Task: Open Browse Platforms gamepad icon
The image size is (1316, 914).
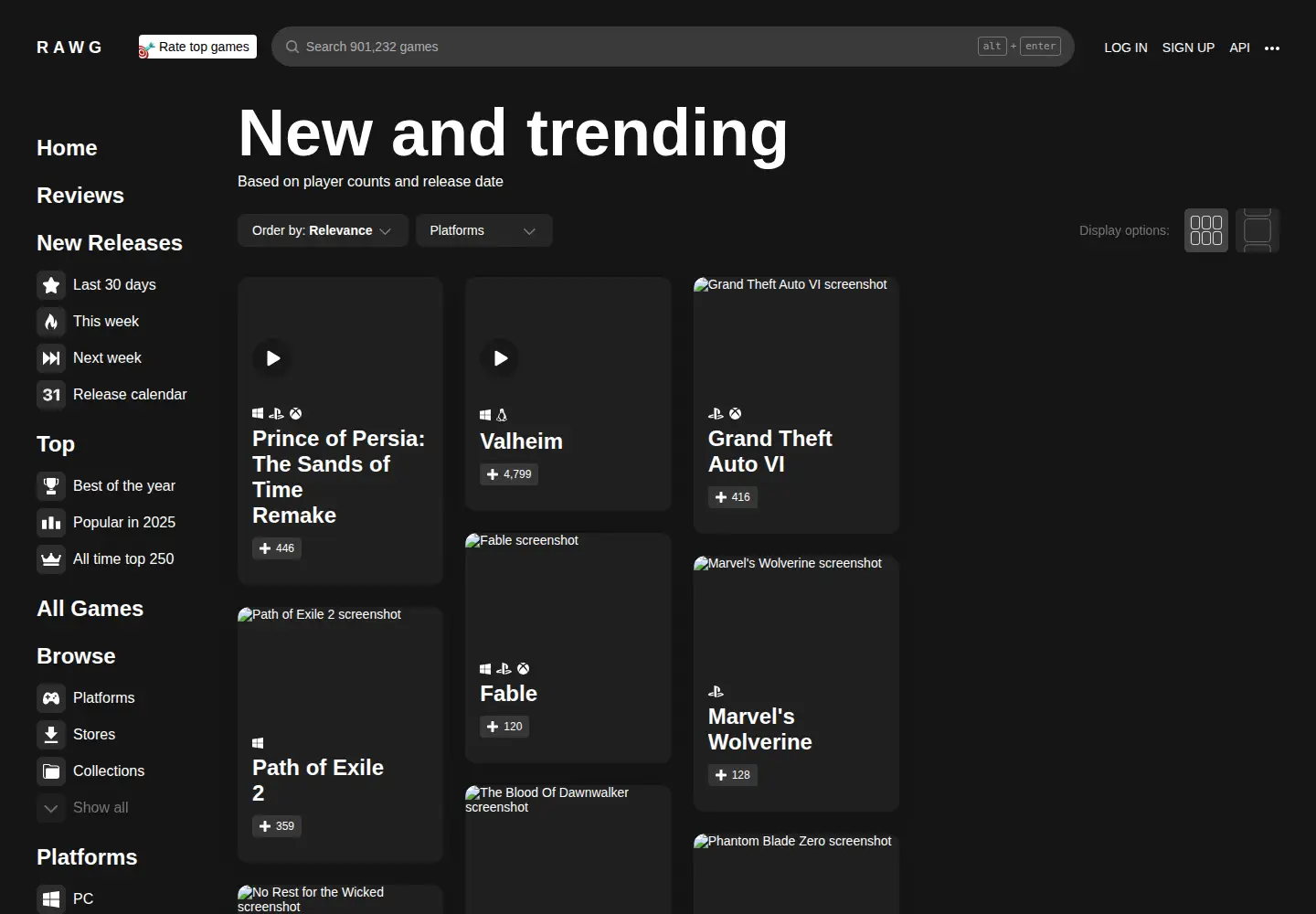Action: tap(51, 698)
